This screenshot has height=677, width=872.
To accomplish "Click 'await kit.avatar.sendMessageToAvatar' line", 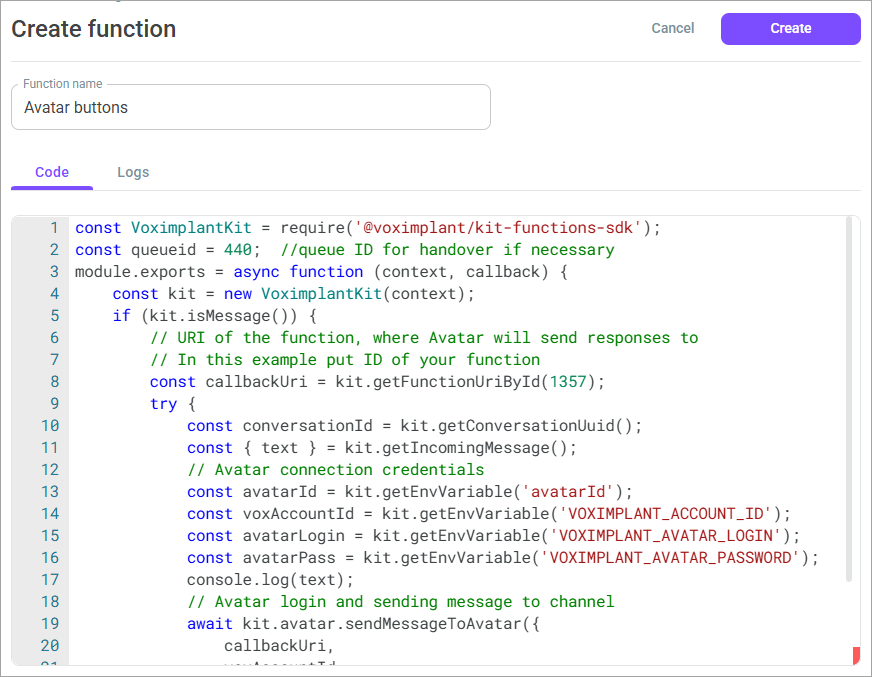I will click(363, 624).
